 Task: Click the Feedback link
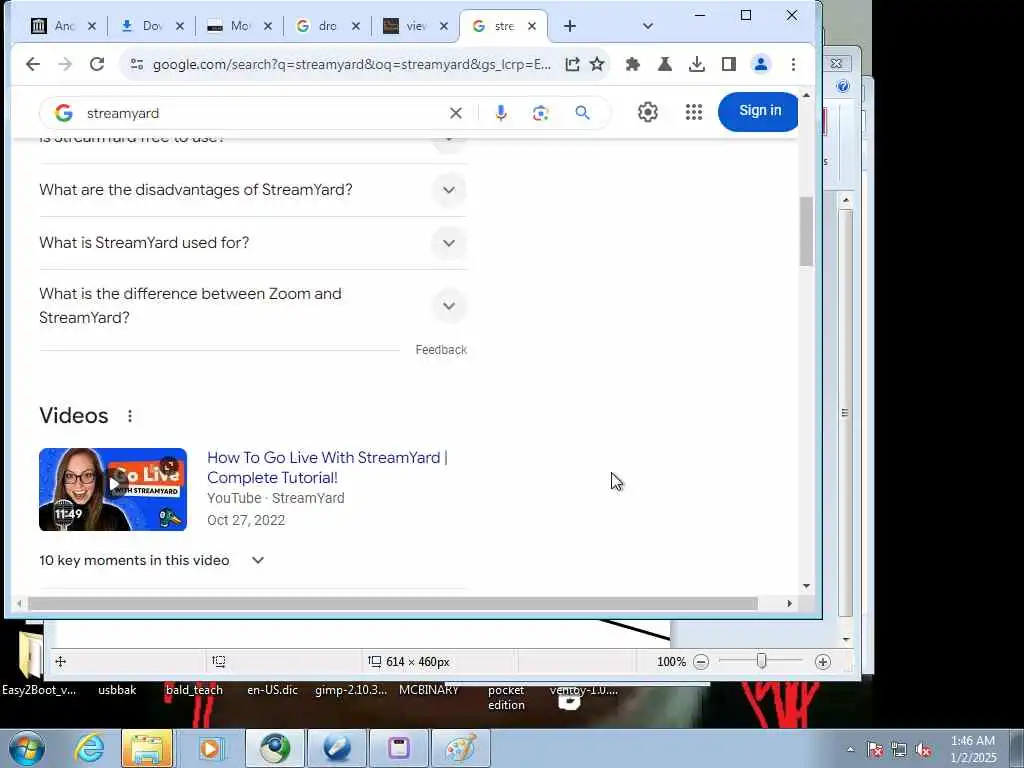[x=441, y=350]
